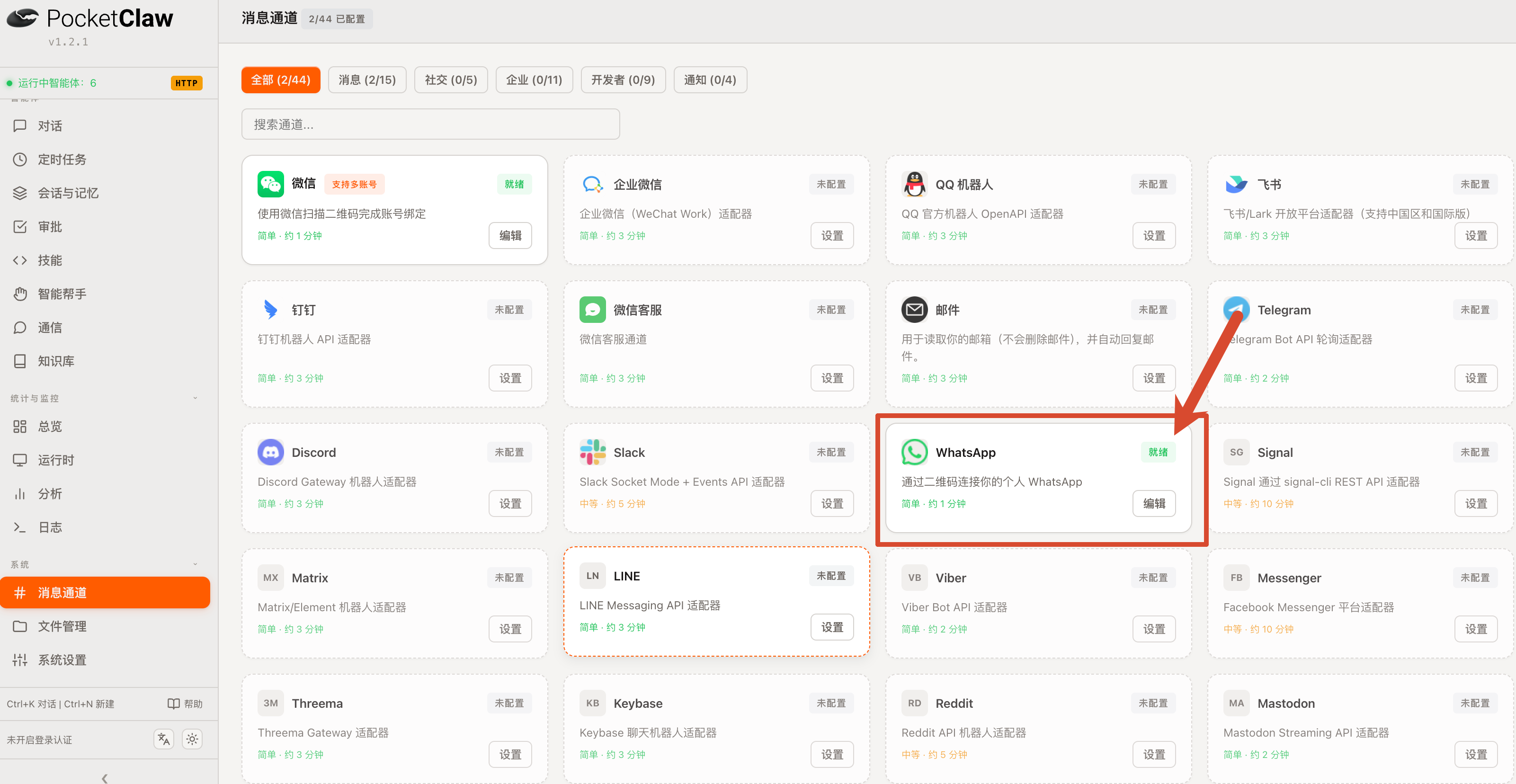Open 通信 in the sidebar
The height and width of the screenshot is (784, 1516).
(x=105, y=327)
